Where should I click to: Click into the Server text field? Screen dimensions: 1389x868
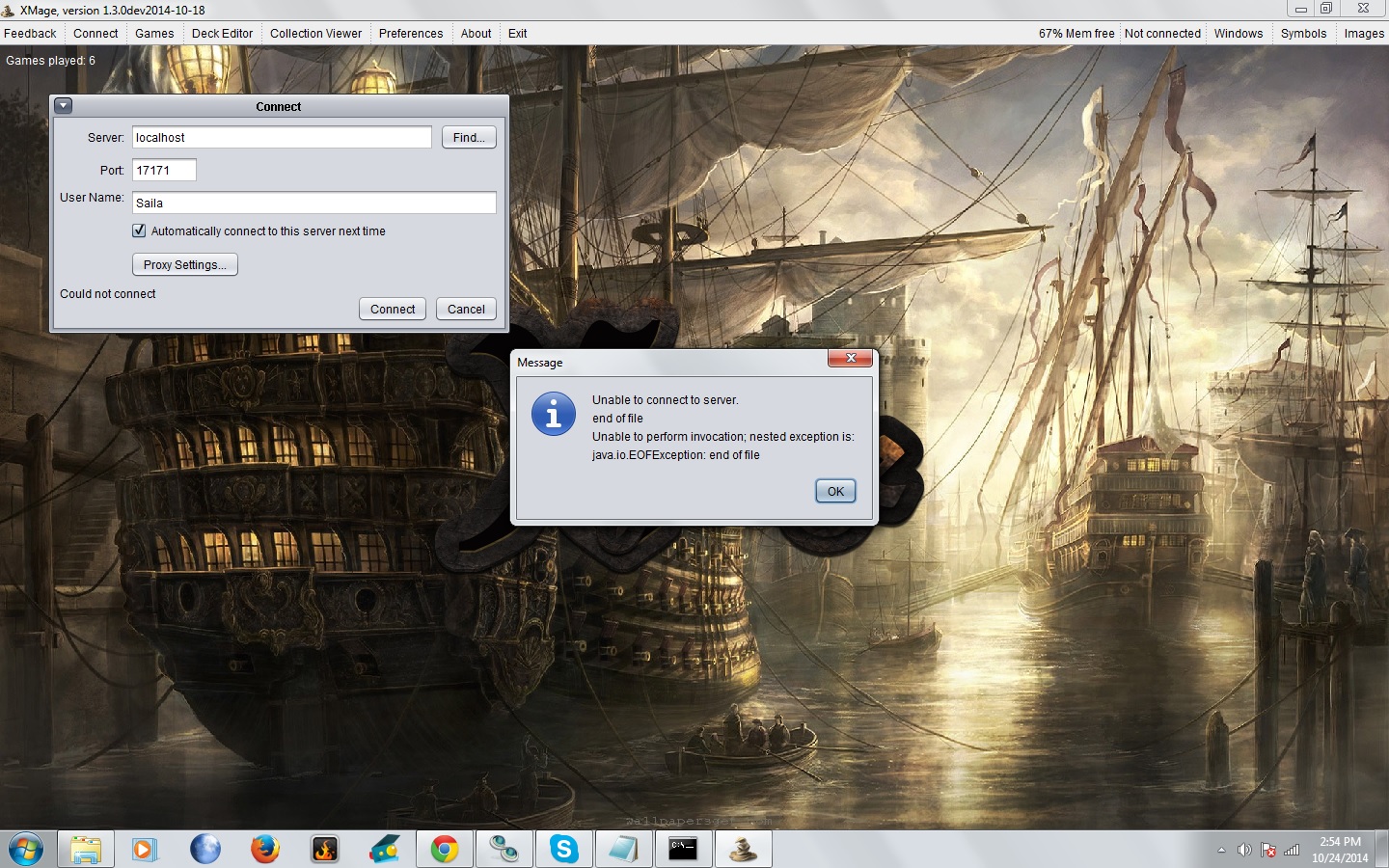point(282,137)
